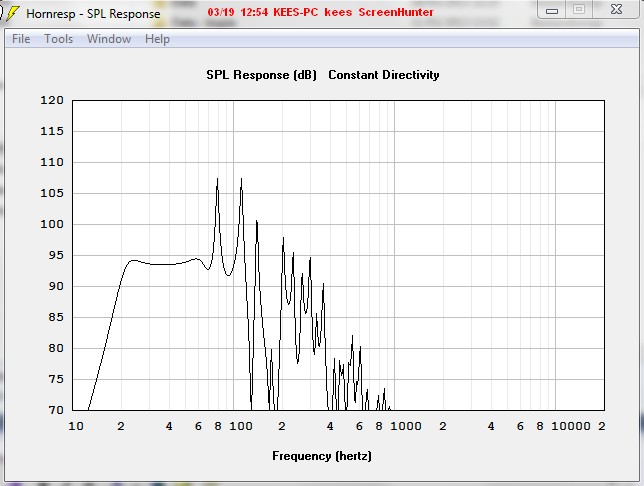The width and height of the screenshot is (644, 486).
Task: Open the File menu
Action: pyautogui.click(x=21, y=39)
